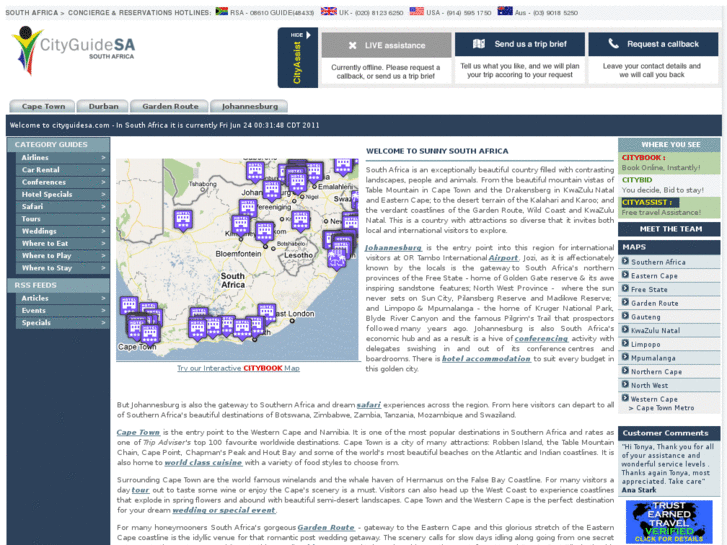Open Articles RSS feed
The width and height of the screenshot is (727, 545).
tap(63, 298)
